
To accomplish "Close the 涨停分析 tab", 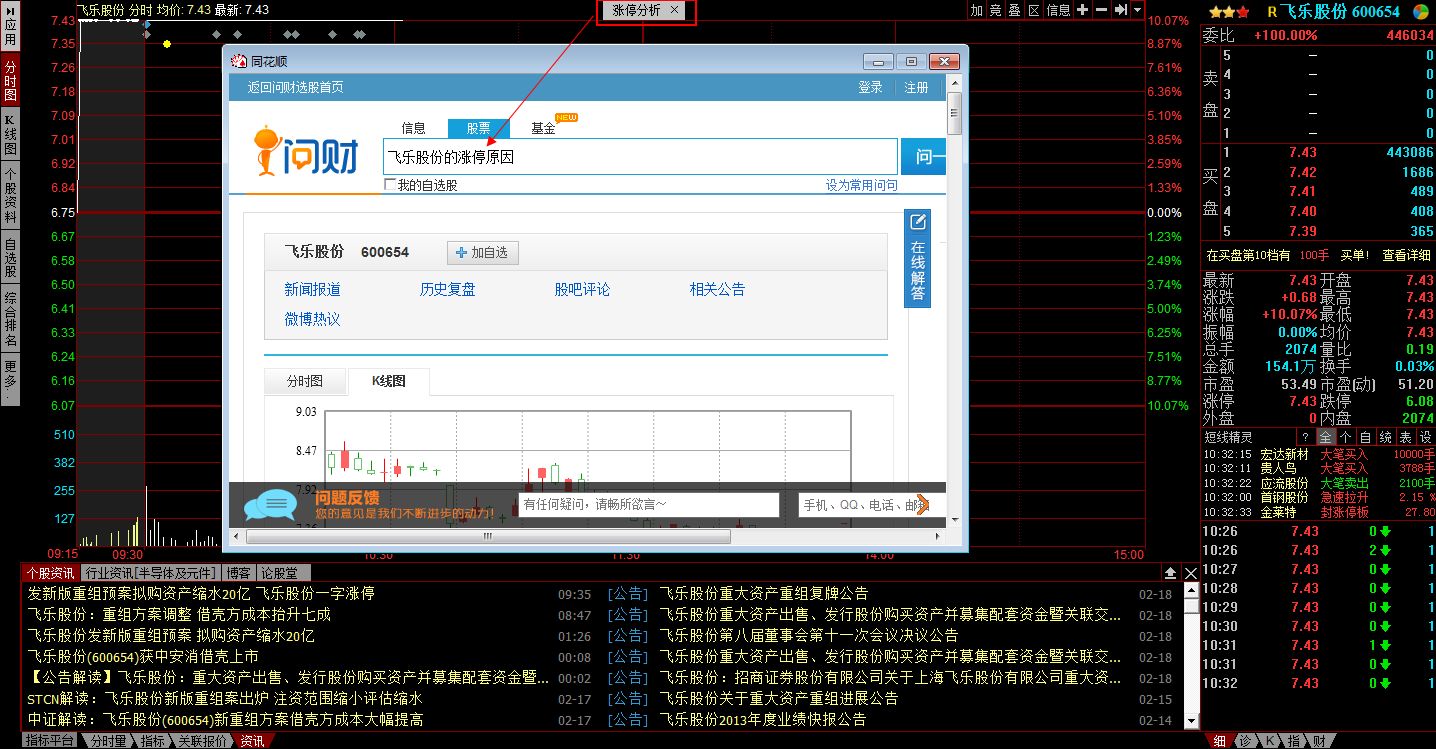I will (674, 10).
